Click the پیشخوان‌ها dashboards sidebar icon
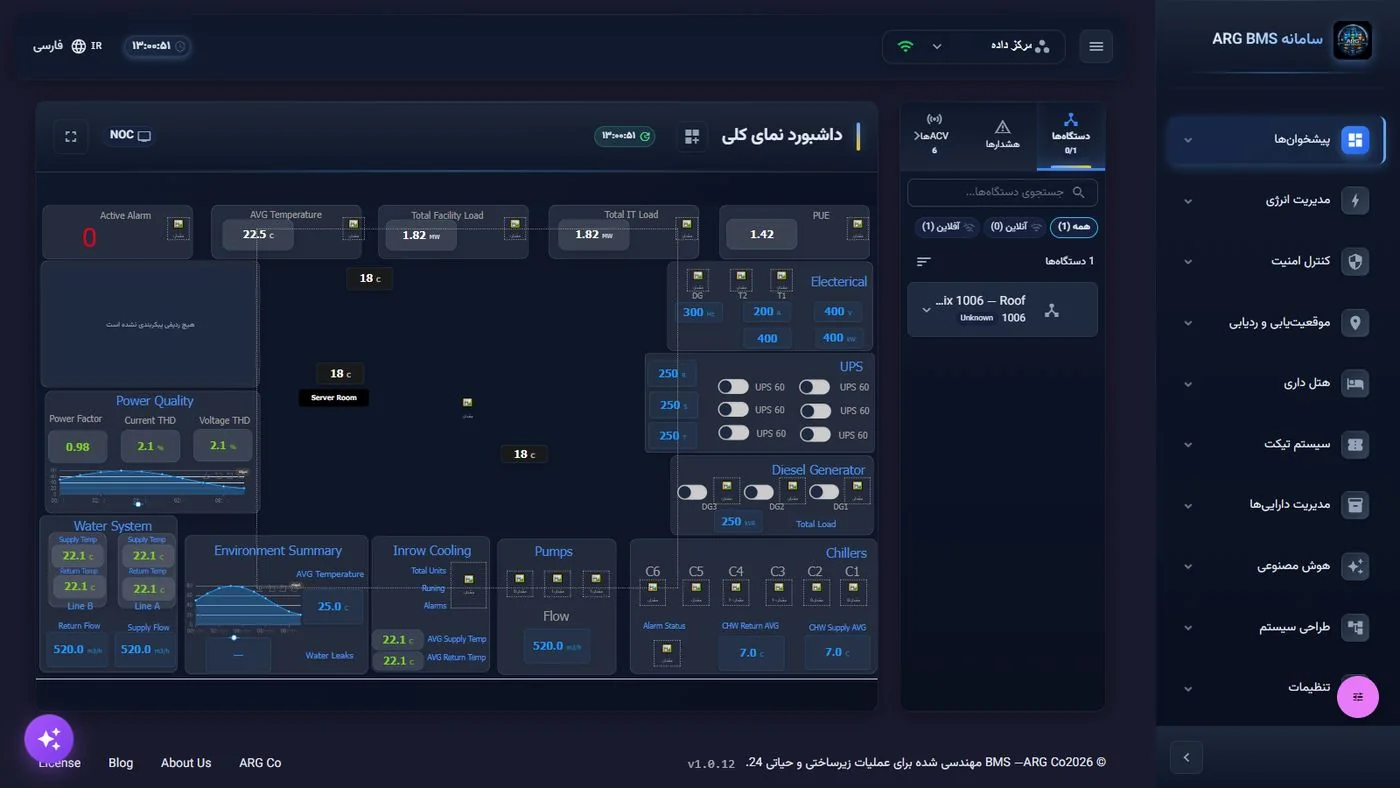This screenshot has width=1400, height=788. (x=1355, y=140)
